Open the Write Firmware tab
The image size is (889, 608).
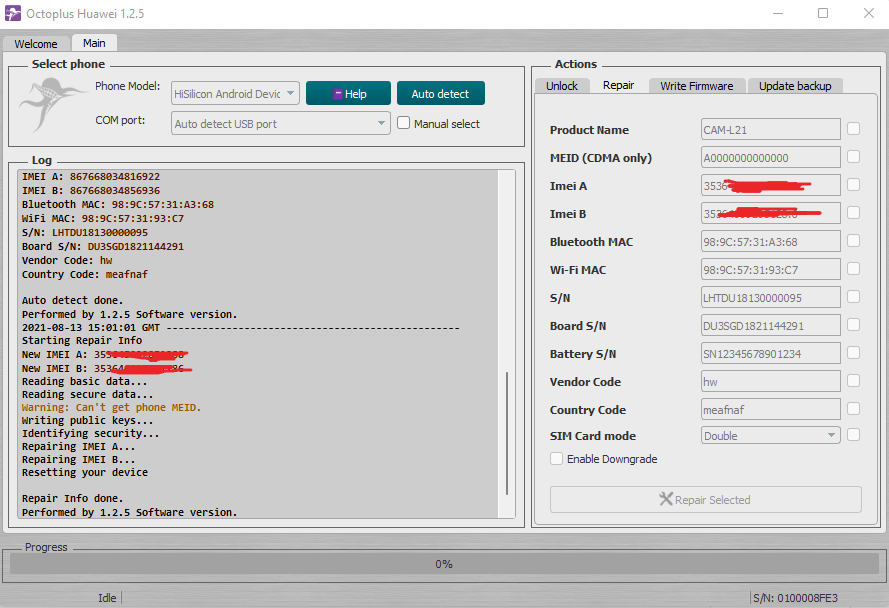pyautogui.click(x=697, y=86)
